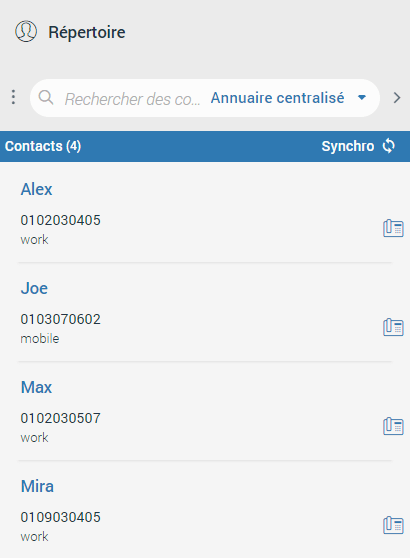Open the Mira contact name

(37, 486)
